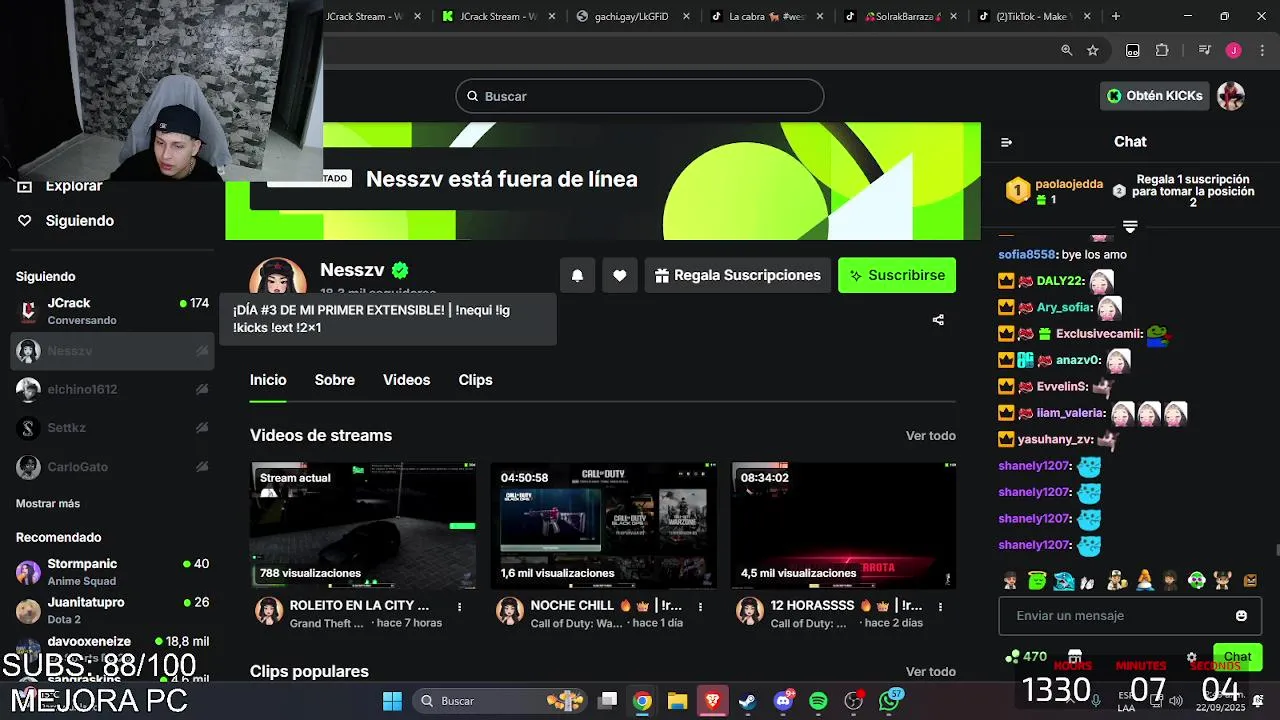This screenshot has width=1280, height=720.
Task: Open File Explorer from the taskbar
Action: tap(677, 701)
